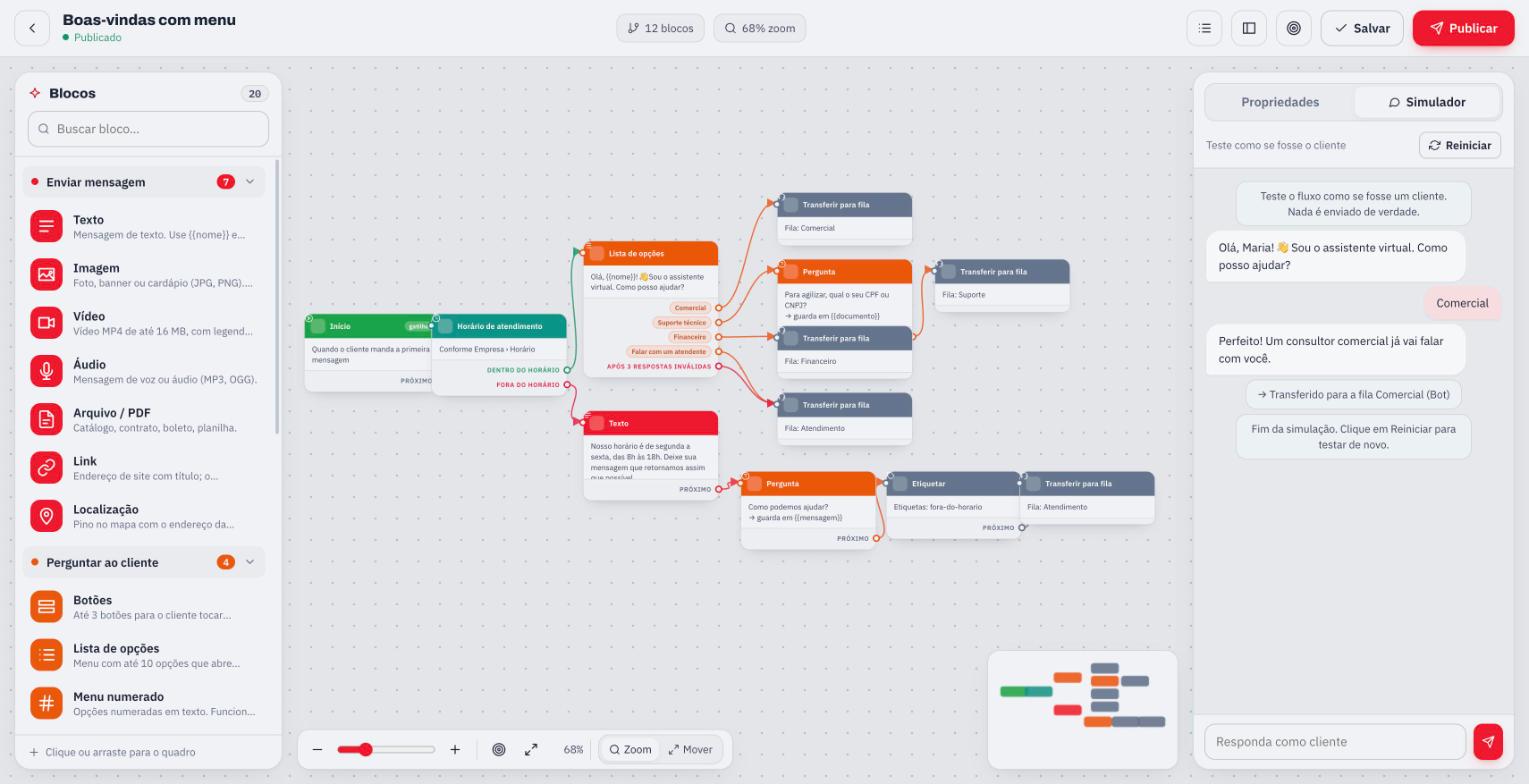Select the Lista de opções canvas node

[651, 309]
